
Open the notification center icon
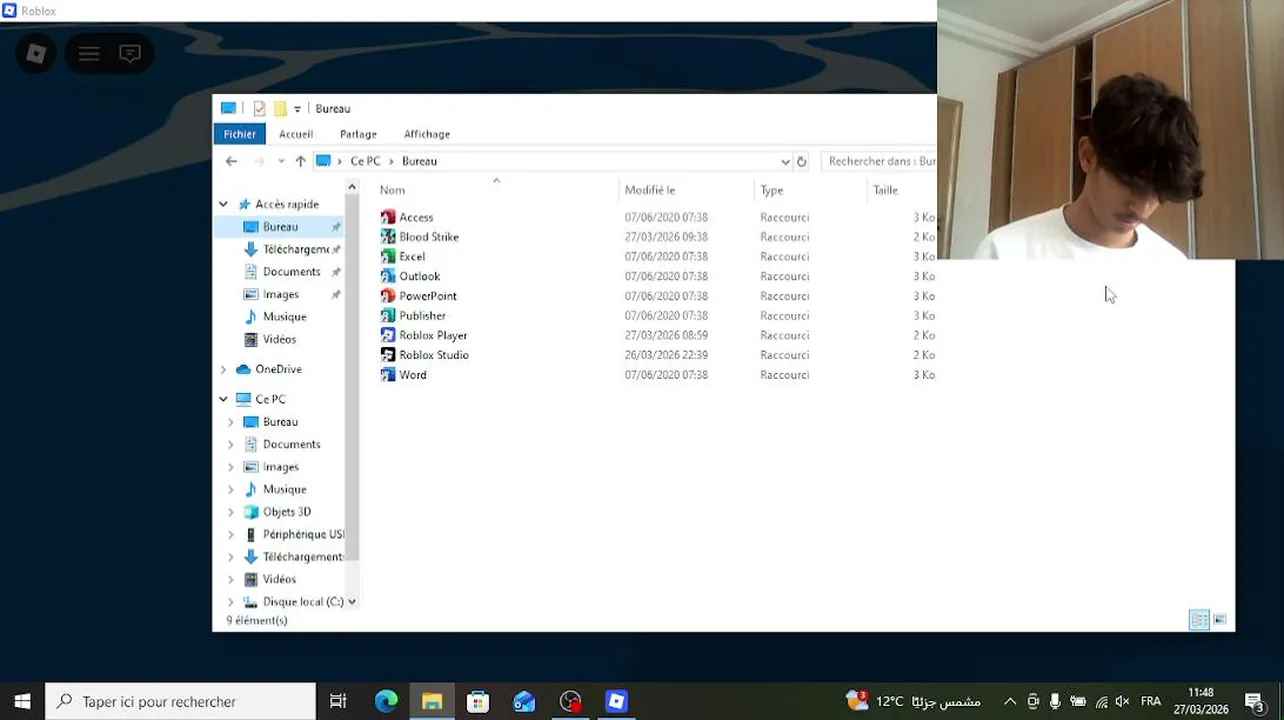(x=1254, y=701)
